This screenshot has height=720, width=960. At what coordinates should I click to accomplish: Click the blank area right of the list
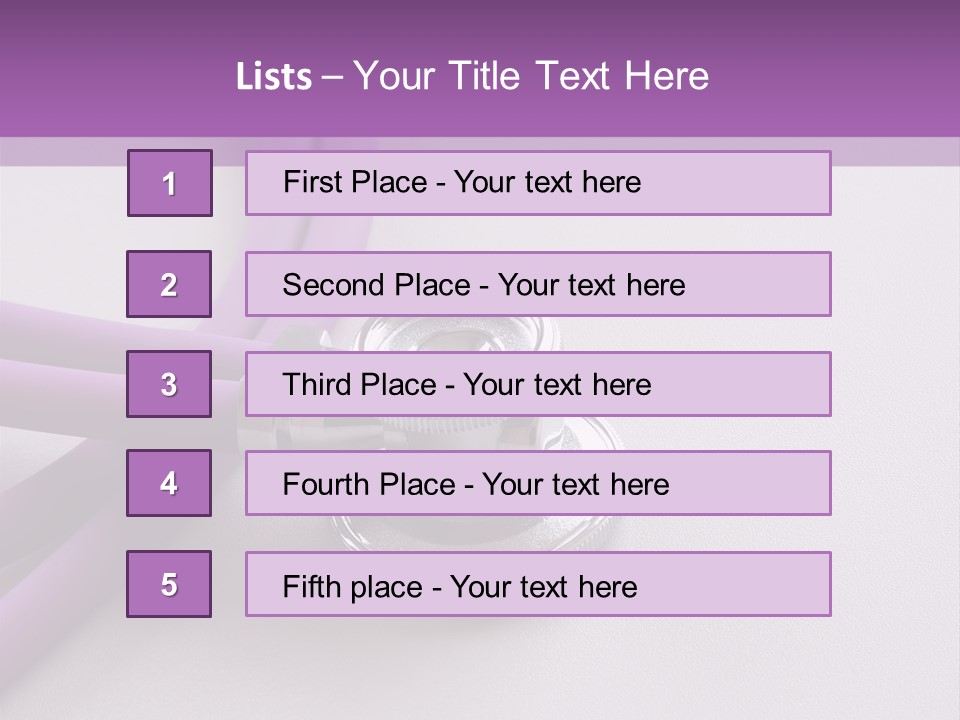895,400
